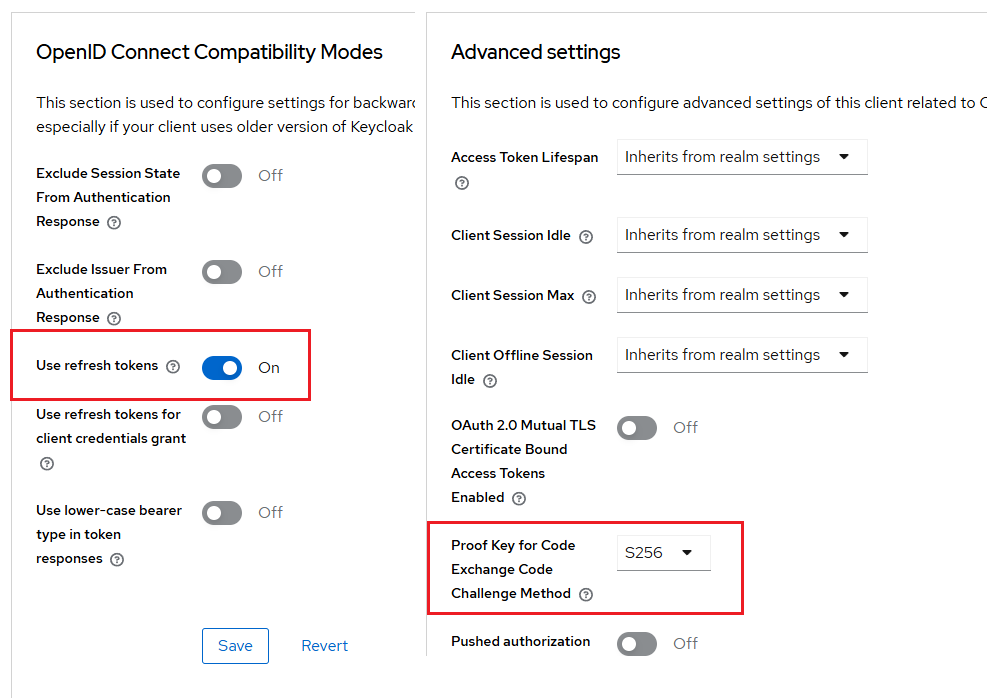The height and width of the screenshot is (698, 987).
Task: Show help for Exclude Issuer From Authentication Response
Action: [x=114, y=318]
